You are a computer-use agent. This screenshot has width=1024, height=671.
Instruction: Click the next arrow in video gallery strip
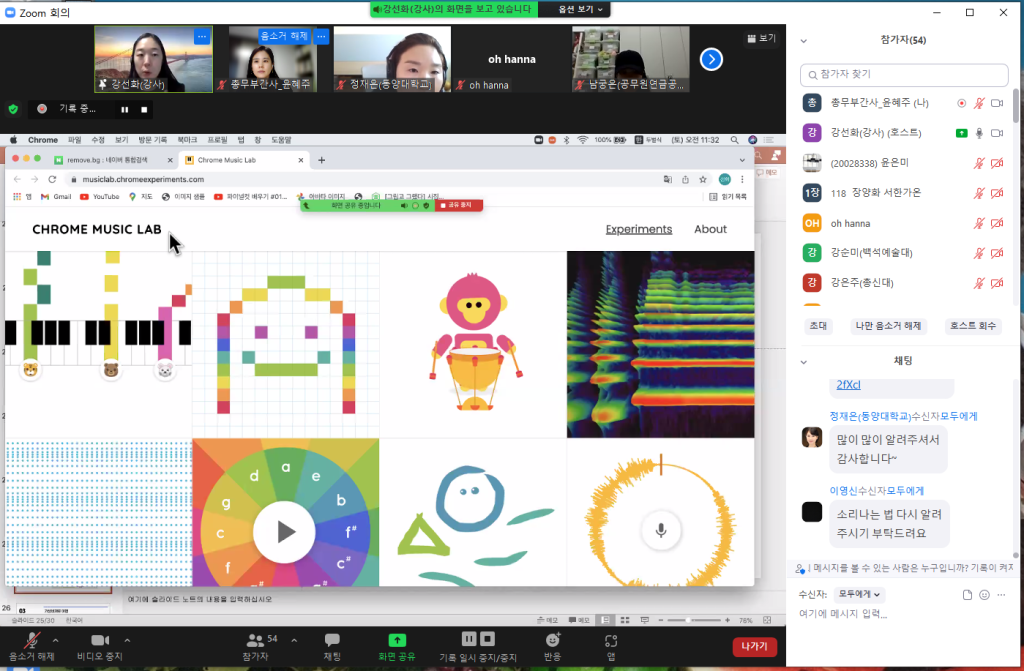[711, 59]
